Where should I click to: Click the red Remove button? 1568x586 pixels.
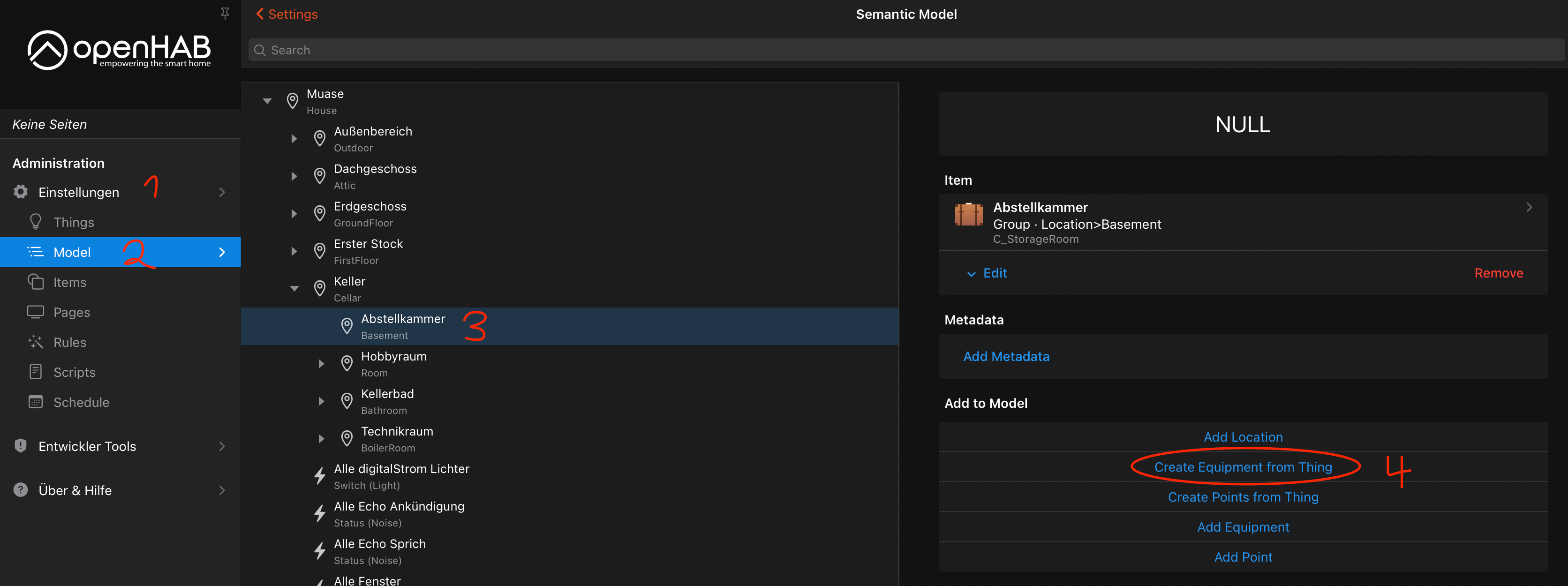[x=1498, y=273]
